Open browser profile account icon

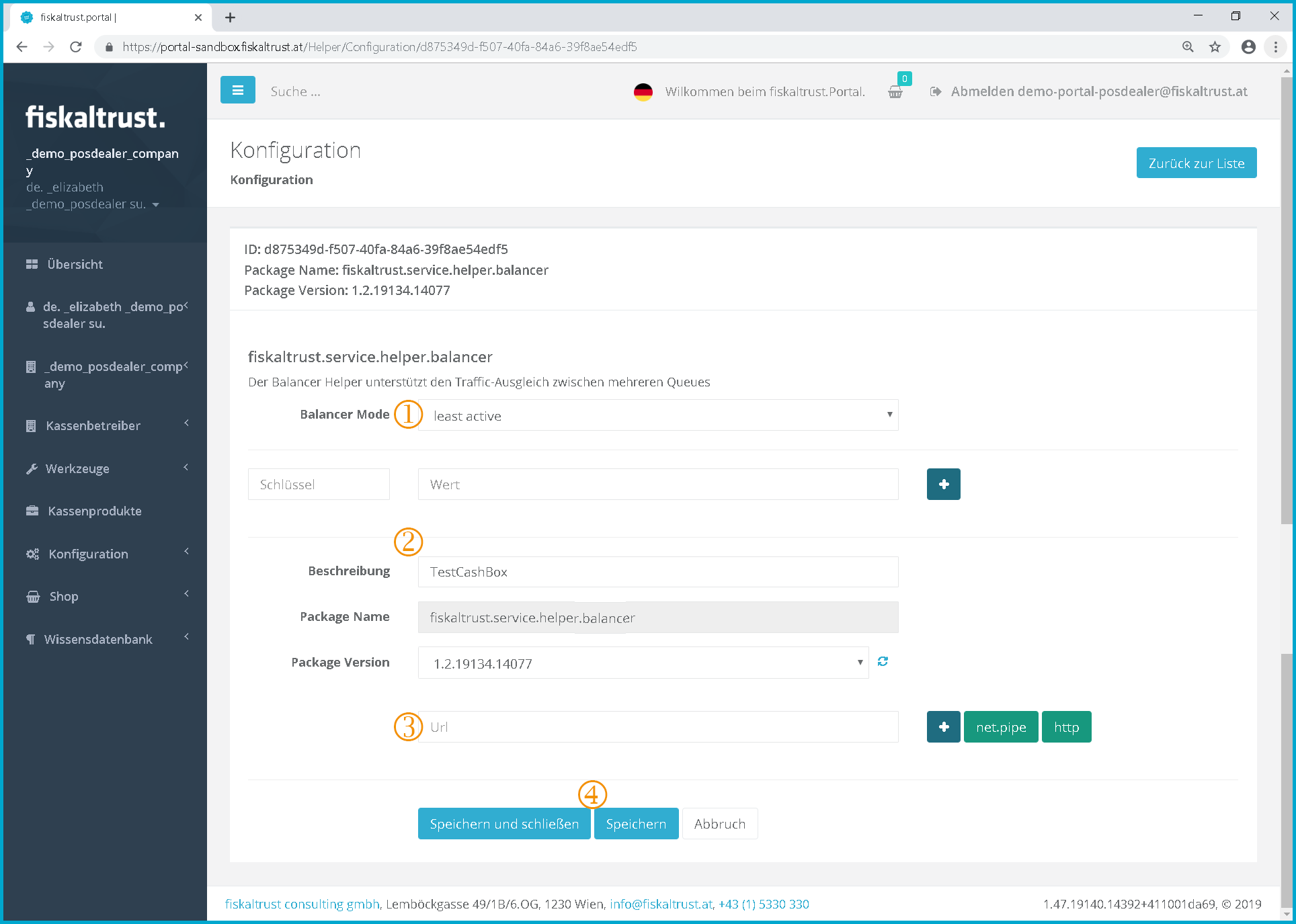(x=1248, y=46)
